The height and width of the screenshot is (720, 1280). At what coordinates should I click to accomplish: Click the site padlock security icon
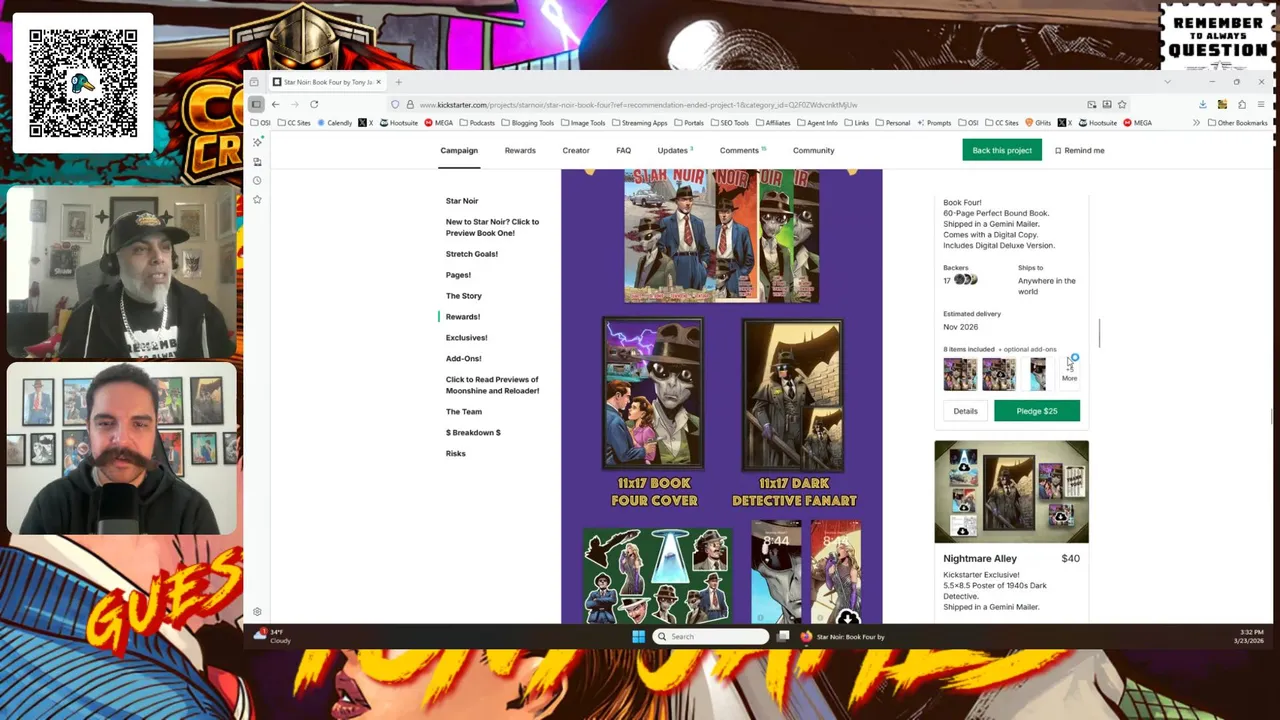(x=409, y=104)
